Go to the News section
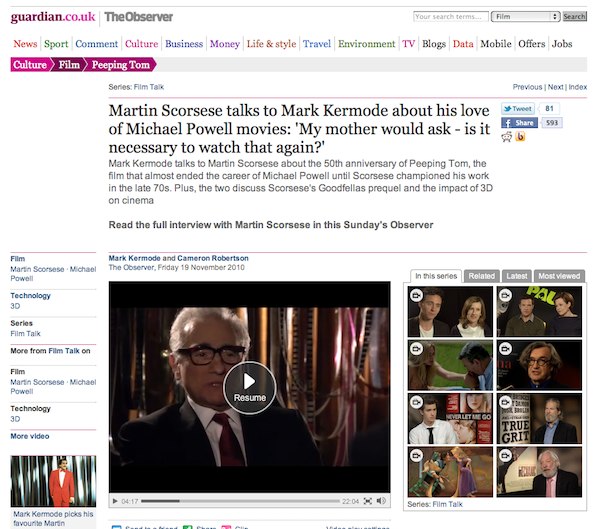 point(25,44)
